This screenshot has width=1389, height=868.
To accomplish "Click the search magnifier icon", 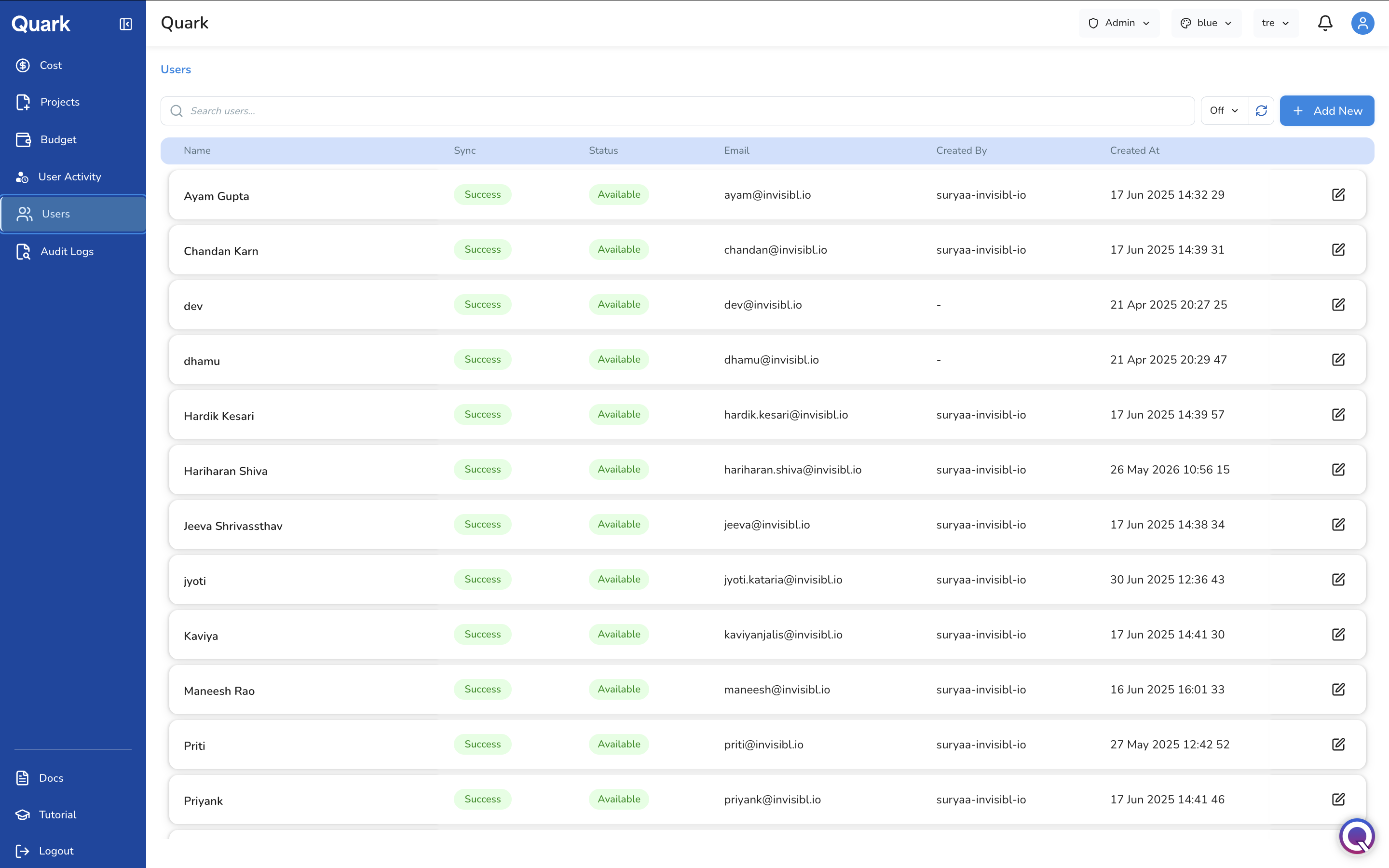I will (177, 111).
